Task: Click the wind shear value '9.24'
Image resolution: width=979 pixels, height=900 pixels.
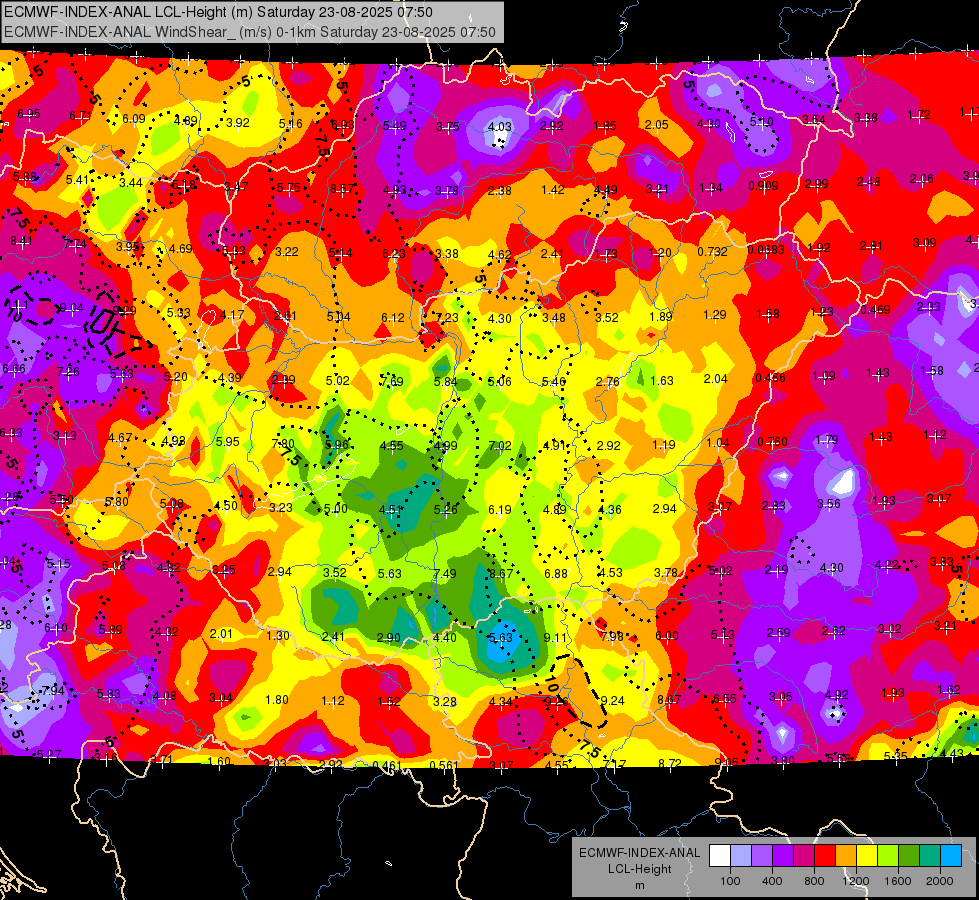Action: tap(612, 700)
